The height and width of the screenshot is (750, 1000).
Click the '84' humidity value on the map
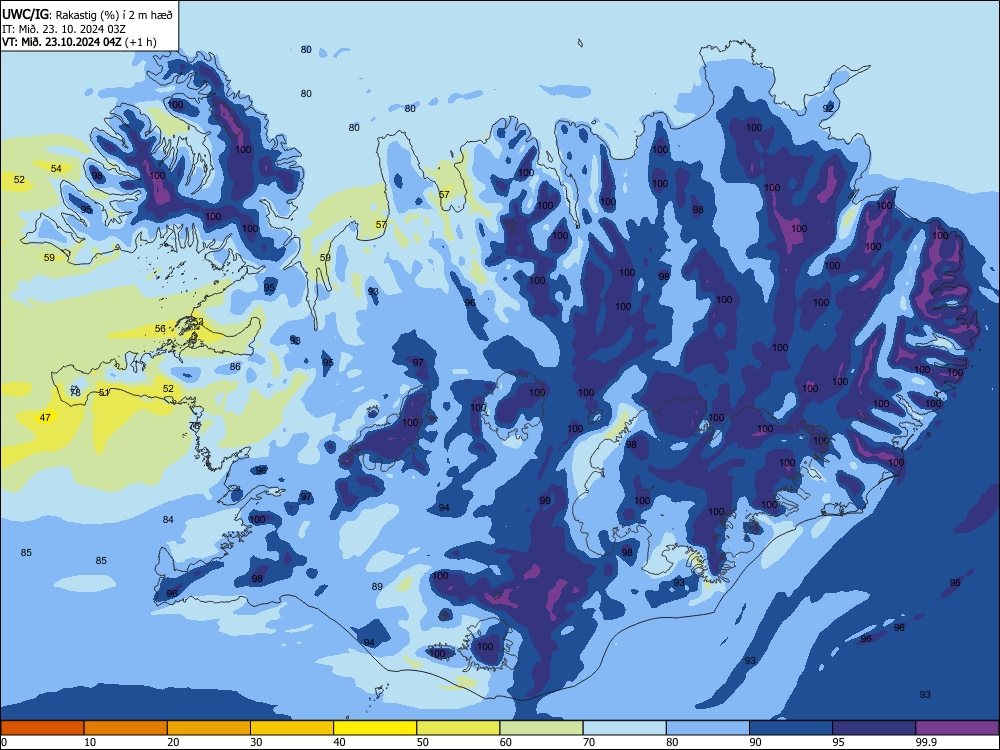168,519
